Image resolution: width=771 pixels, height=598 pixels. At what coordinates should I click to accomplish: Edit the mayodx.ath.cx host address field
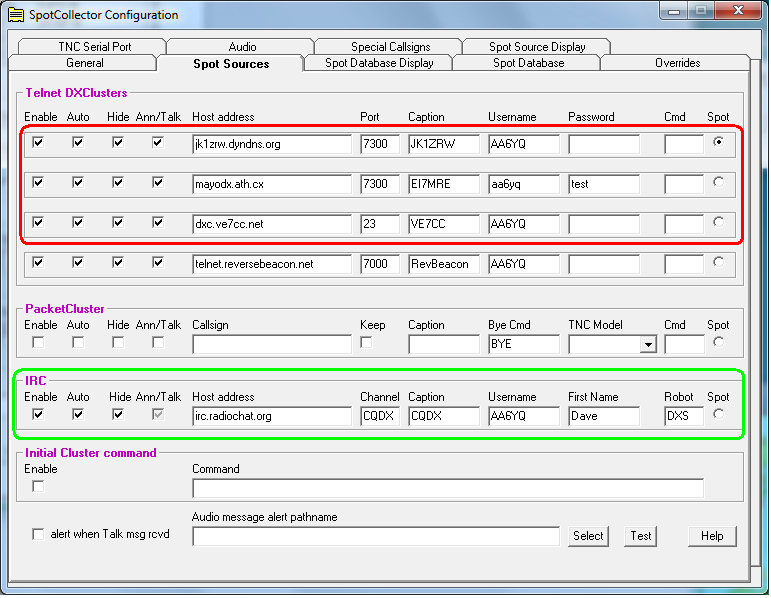click(x=272, y=184)
